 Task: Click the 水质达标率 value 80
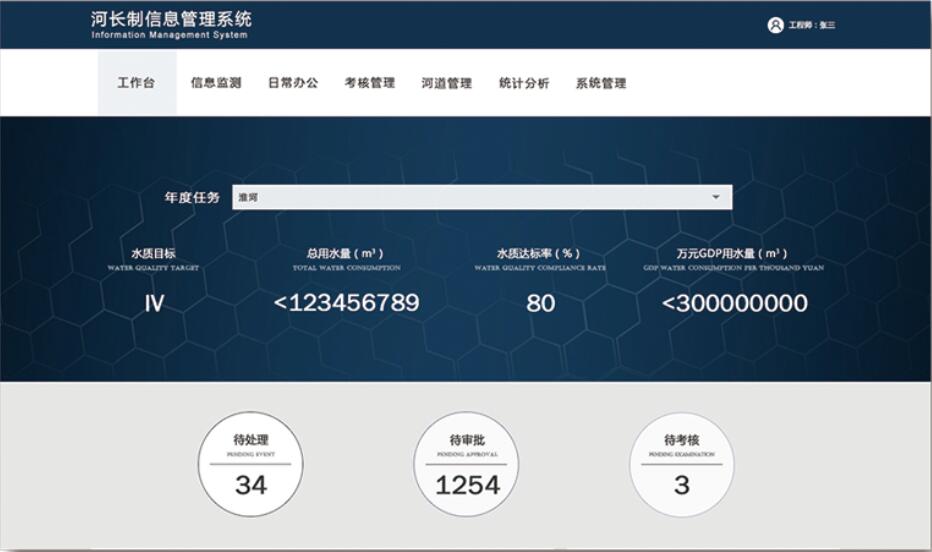(540, 303)
